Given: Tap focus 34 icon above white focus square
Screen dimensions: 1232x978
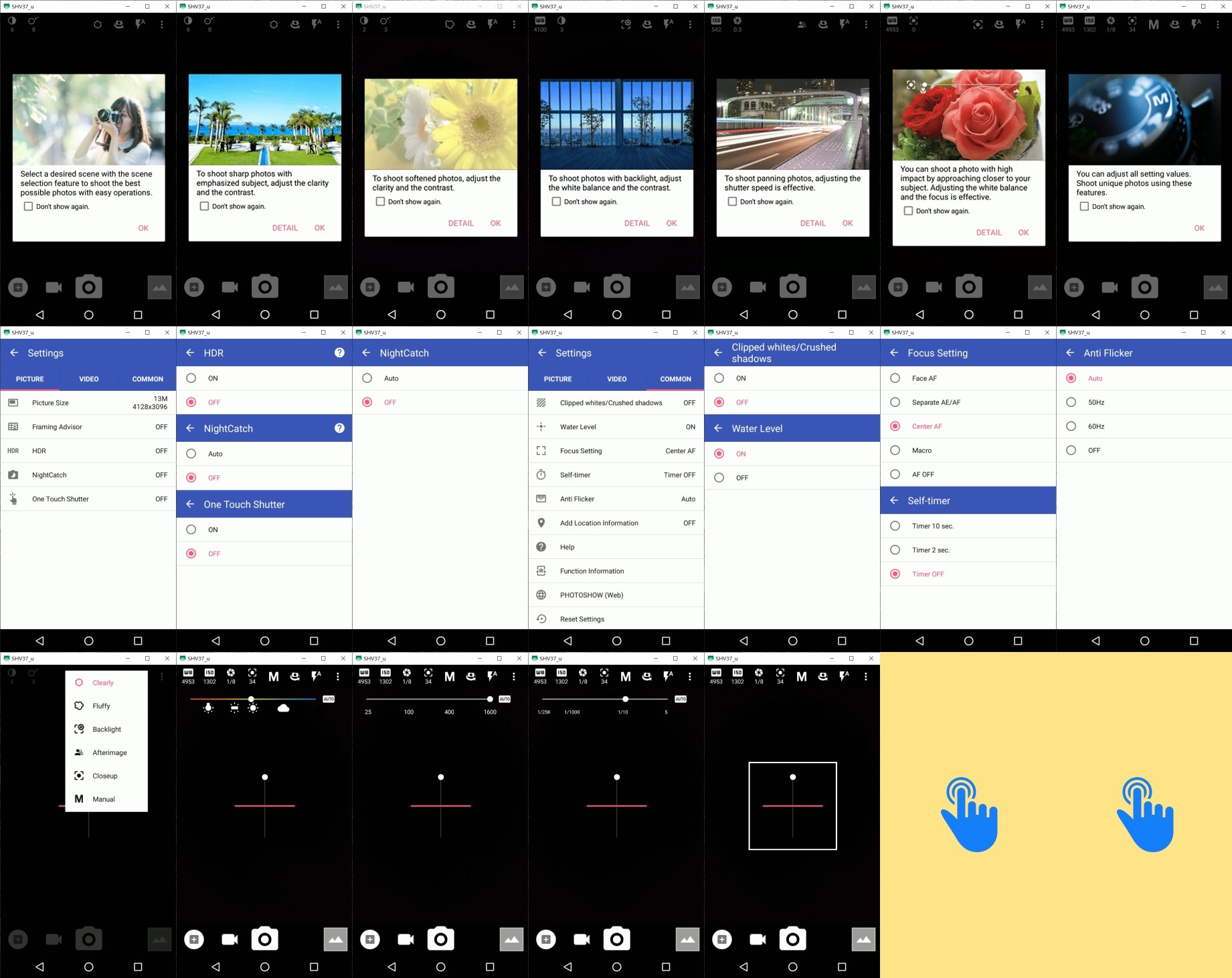Looking at the screenshot, I should 780,676.
